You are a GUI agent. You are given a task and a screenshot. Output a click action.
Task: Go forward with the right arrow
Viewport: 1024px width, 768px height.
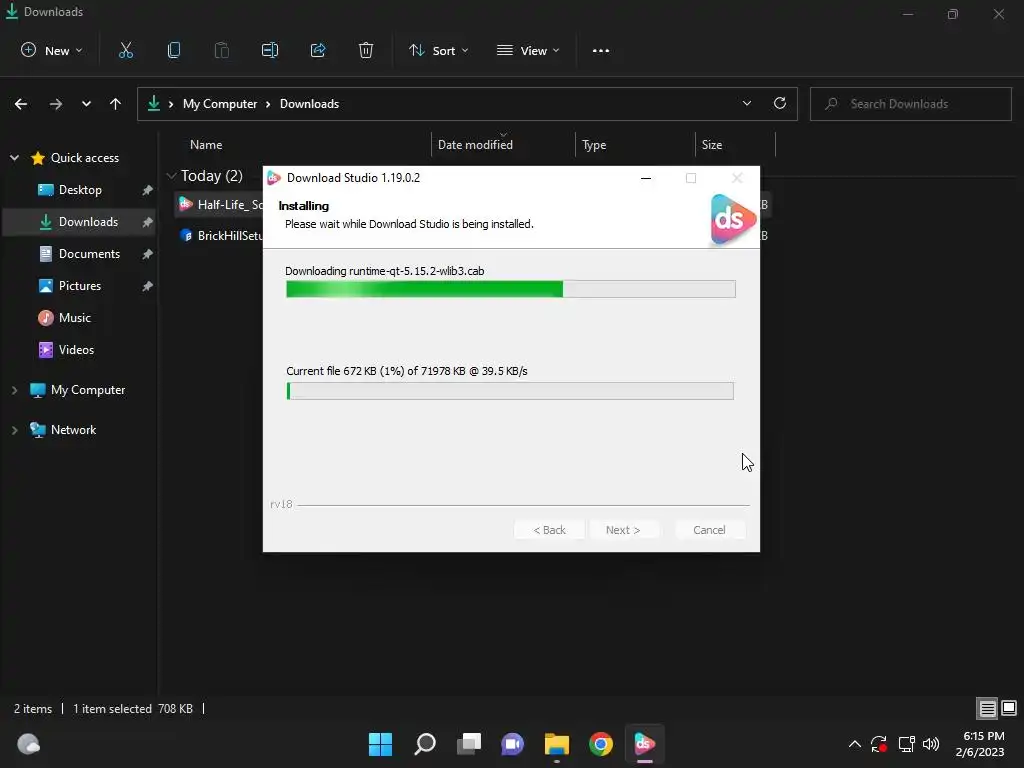click(56, 104)
